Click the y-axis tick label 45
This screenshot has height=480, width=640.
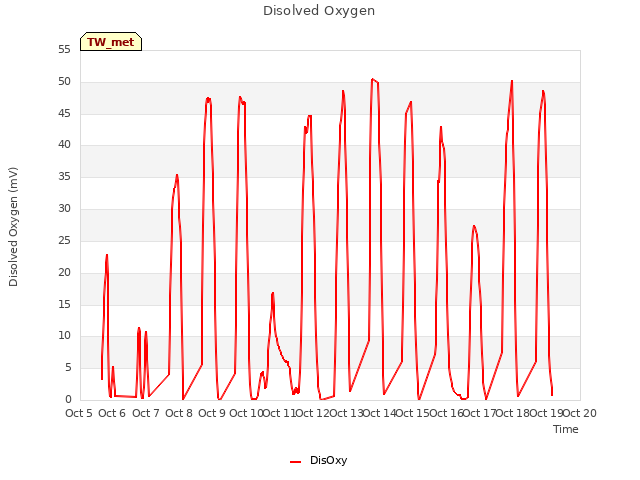[x=64, y=113]
